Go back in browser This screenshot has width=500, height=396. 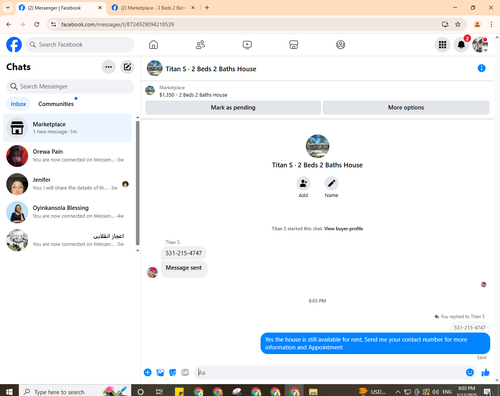pos(9,24)
